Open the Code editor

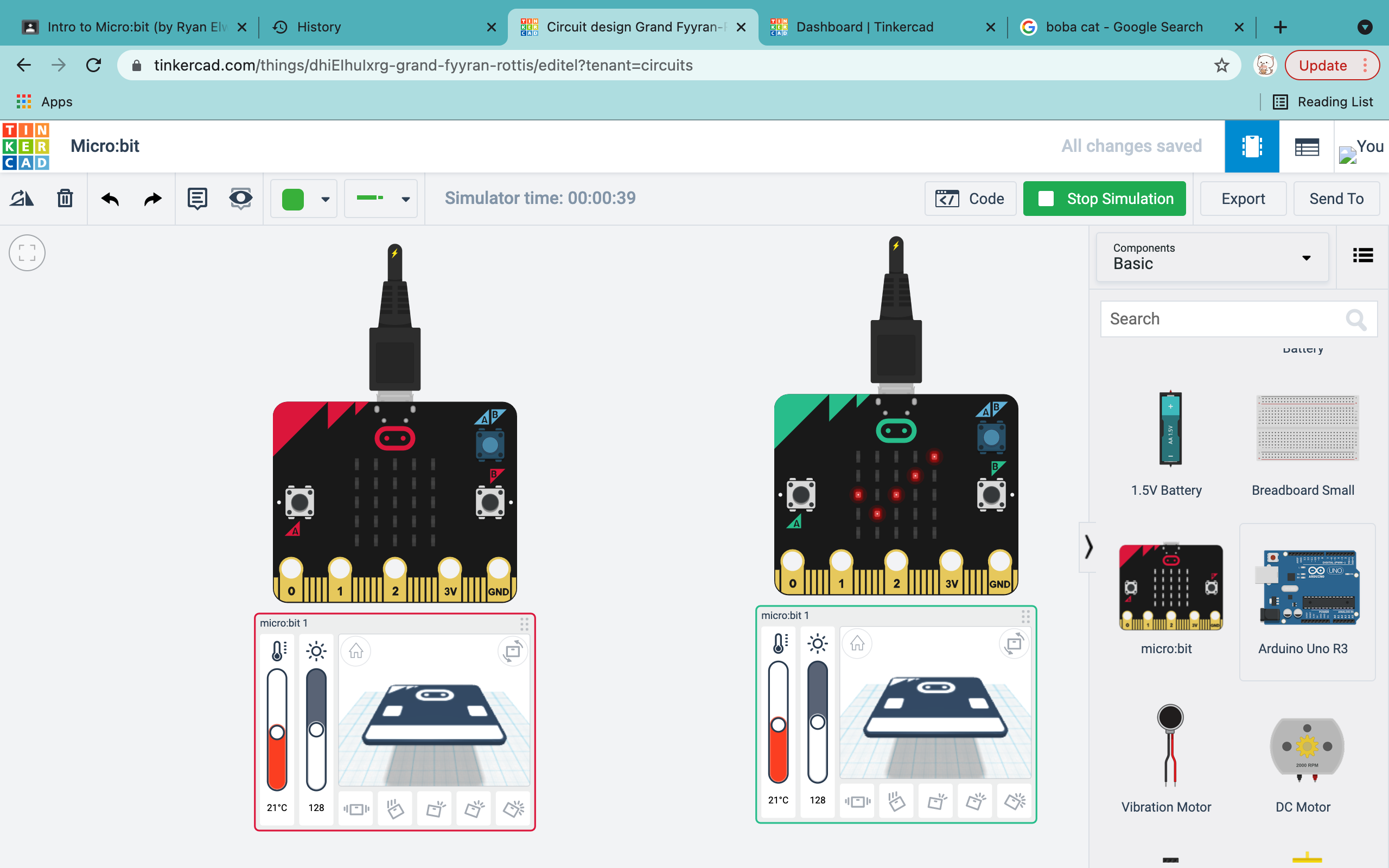click(x=970, y=199)
